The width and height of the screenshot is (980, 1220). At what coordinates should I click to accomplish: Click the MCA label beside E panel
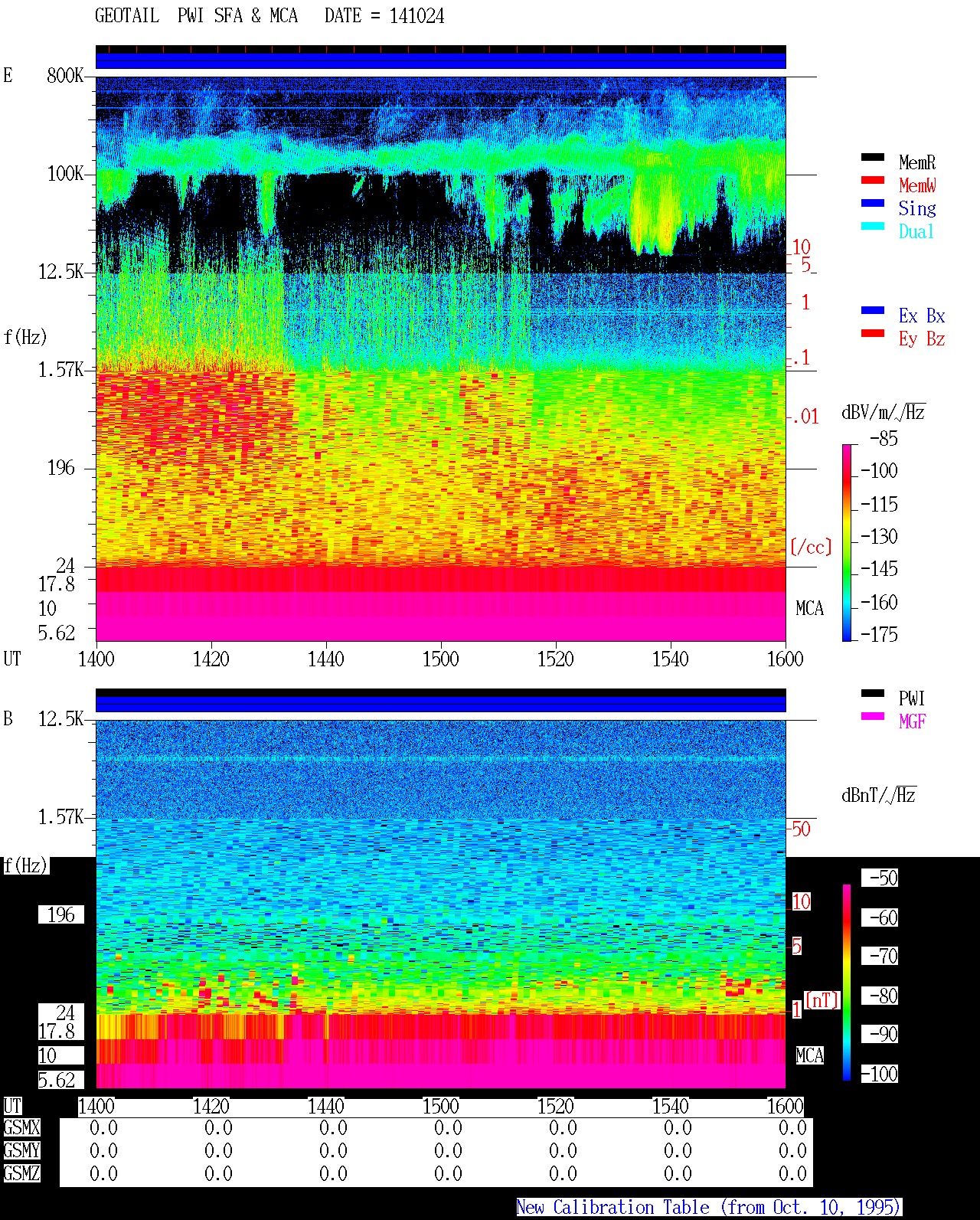coord(809,609)
